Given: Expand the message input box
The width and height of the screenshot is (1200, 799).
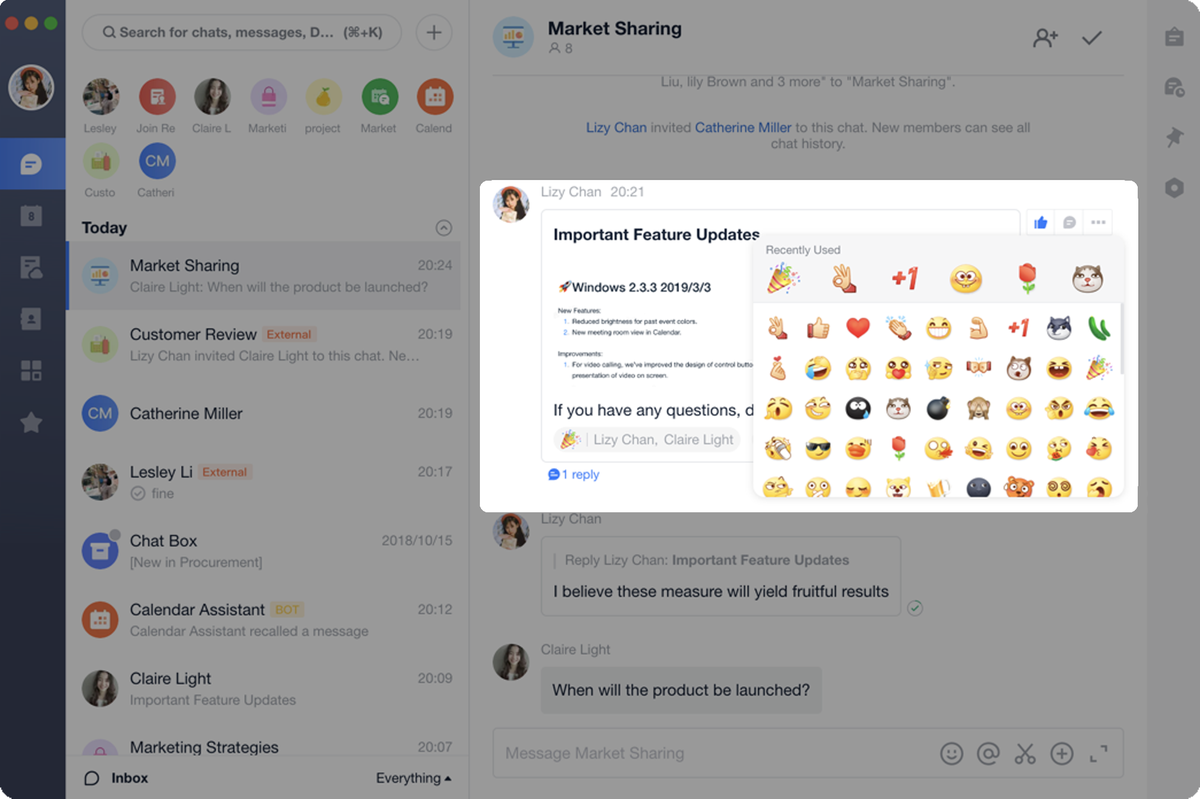Looking at the screenshot, I should click(x=1099, y=753).
